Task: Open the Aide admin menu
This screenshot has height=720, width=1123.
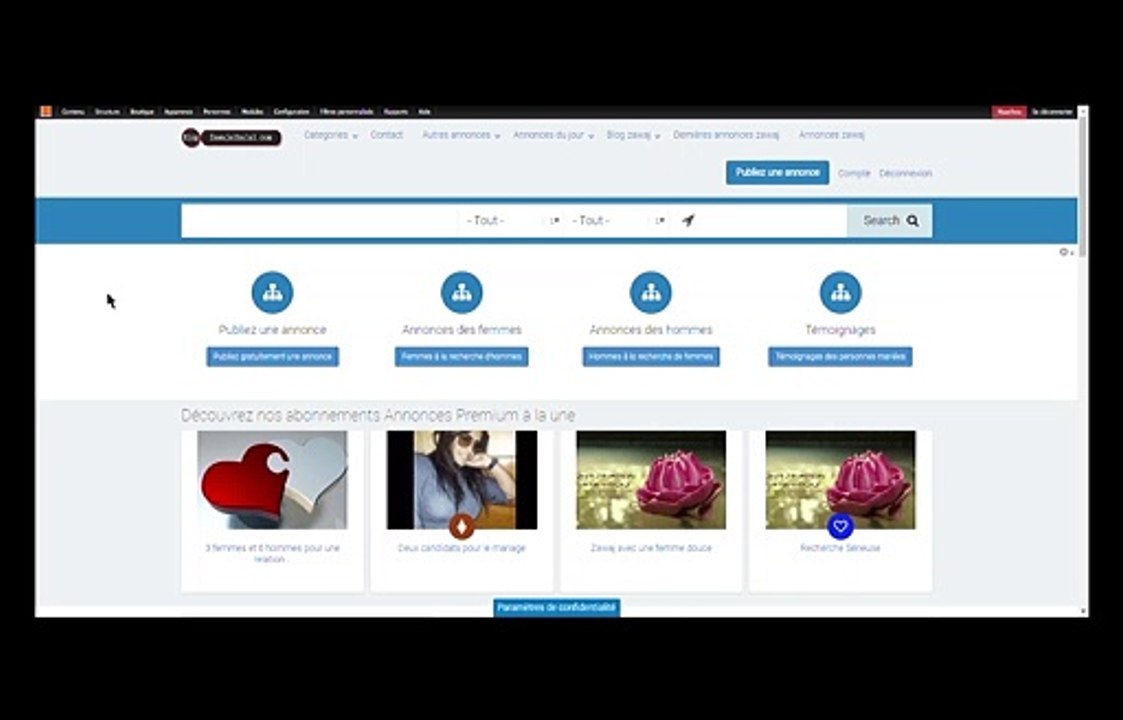Action: (424, 112)
